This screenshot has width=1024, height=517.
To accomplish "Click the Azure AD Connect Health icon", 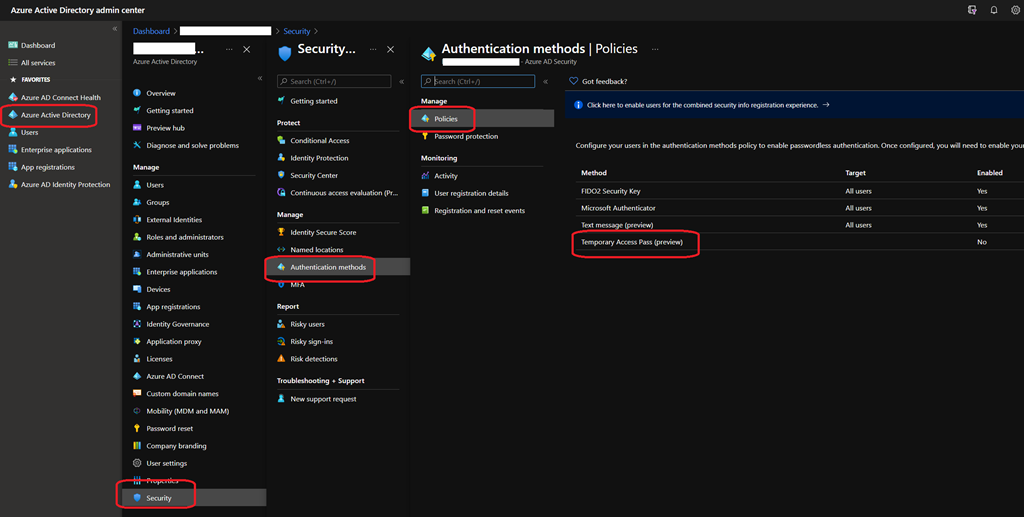I will 13,98.
